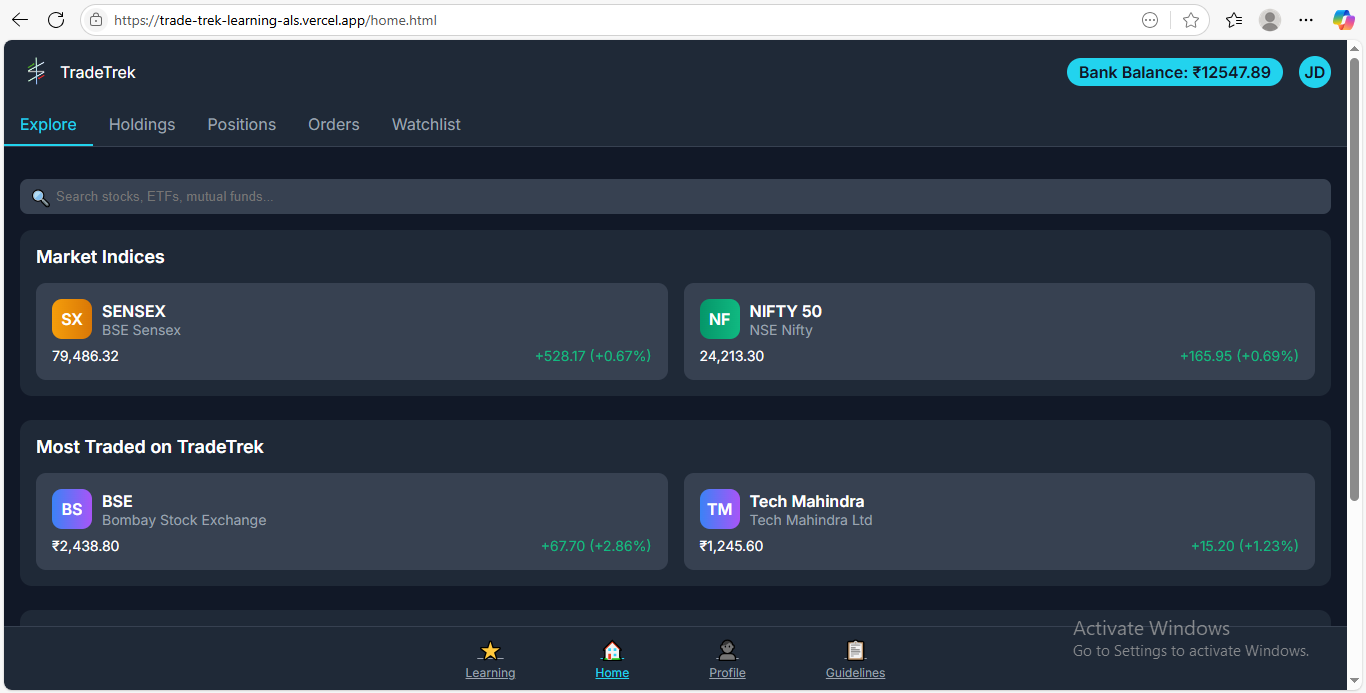The height and width of the screenshot is (693, 1366).
Task: Switch to the Holdings tab
Action: tap(142, 124)
